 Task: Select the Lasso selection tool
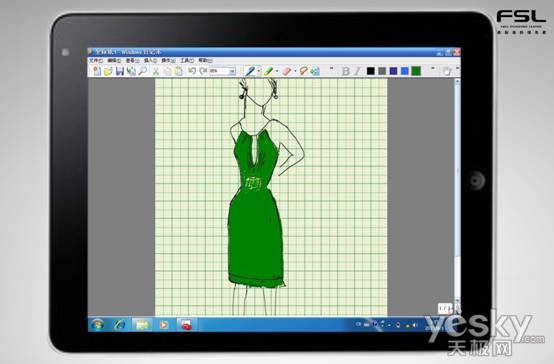pyautogui.click(x=303, y=71)
